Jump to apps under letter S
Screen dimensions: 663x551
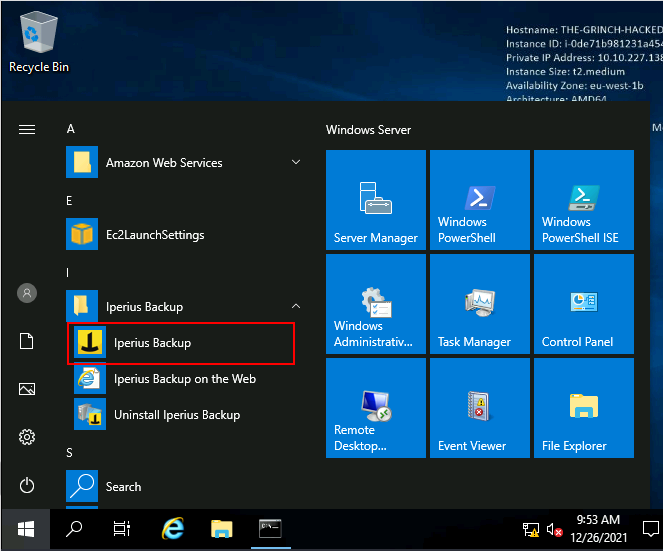69,453
